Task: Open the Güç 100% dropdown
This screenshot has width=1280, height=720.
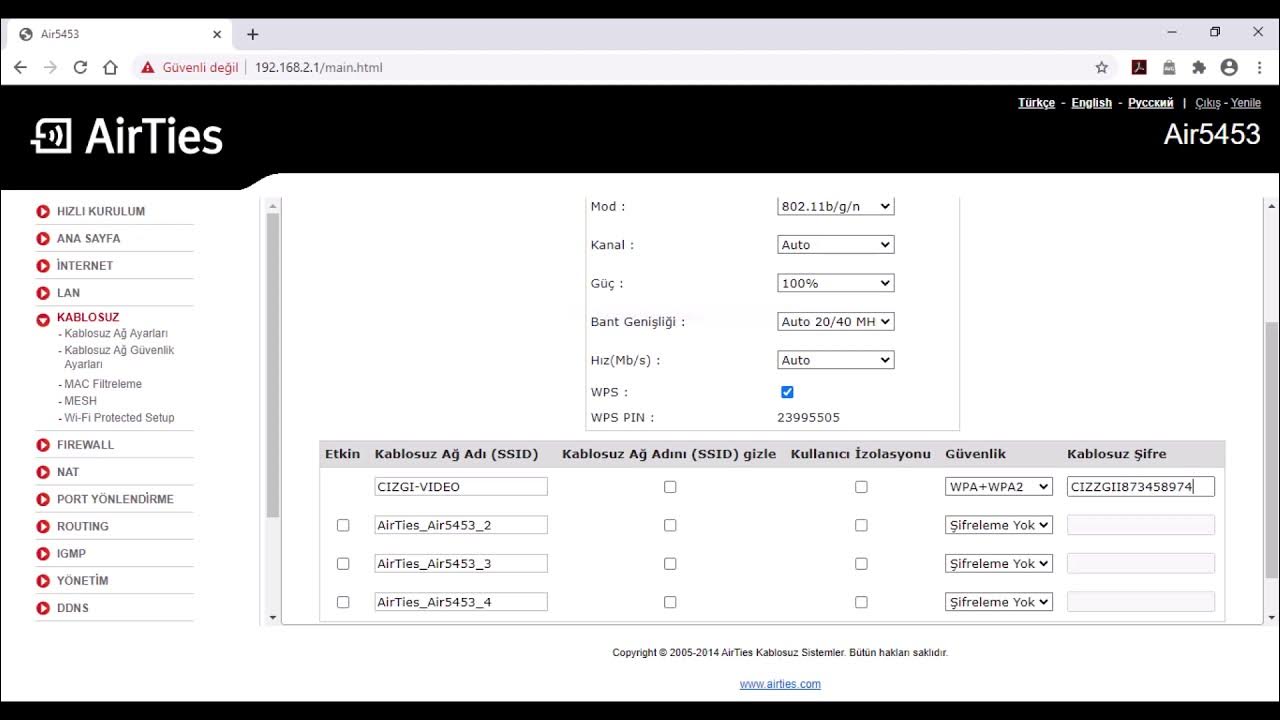Action: [836, 283]
